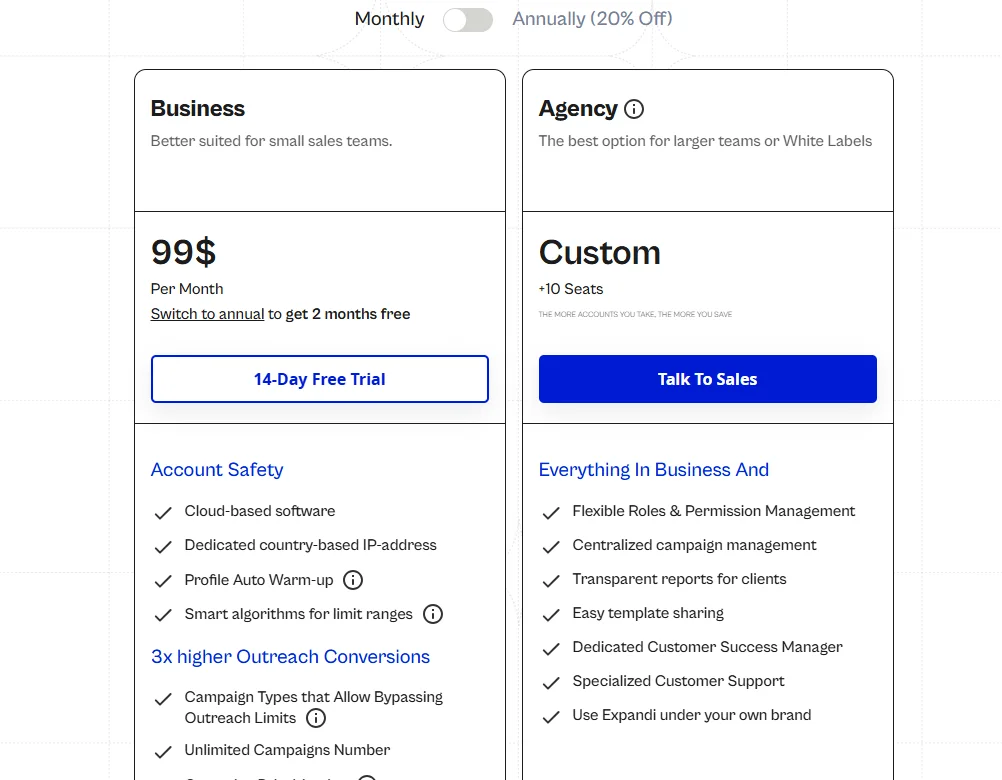
Task: Click the 3x higher Outreach Conversions heading
Action: coord(291,656)
